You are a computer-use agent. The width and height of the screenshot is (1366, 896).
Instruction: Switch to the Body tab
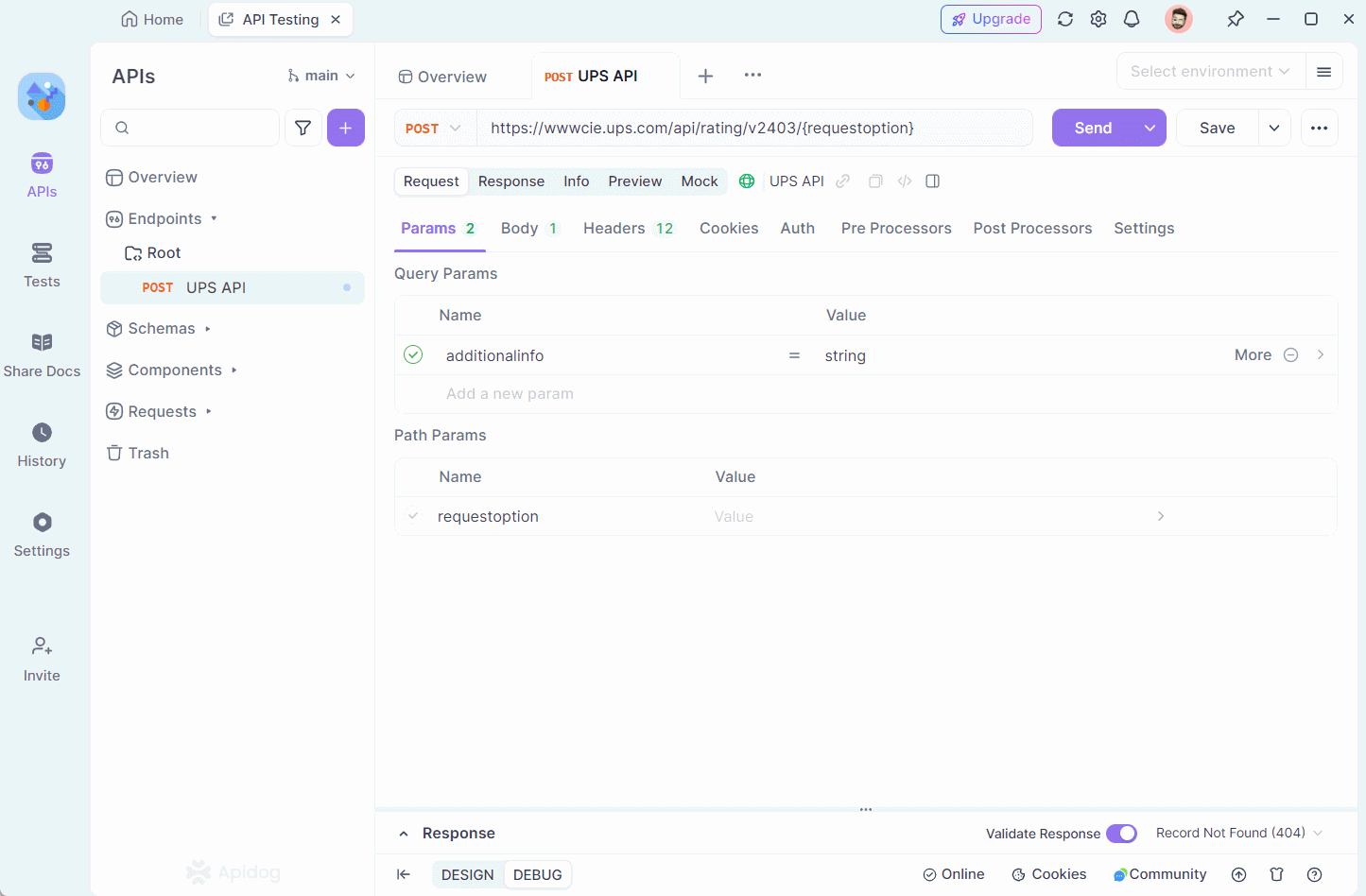529,228
